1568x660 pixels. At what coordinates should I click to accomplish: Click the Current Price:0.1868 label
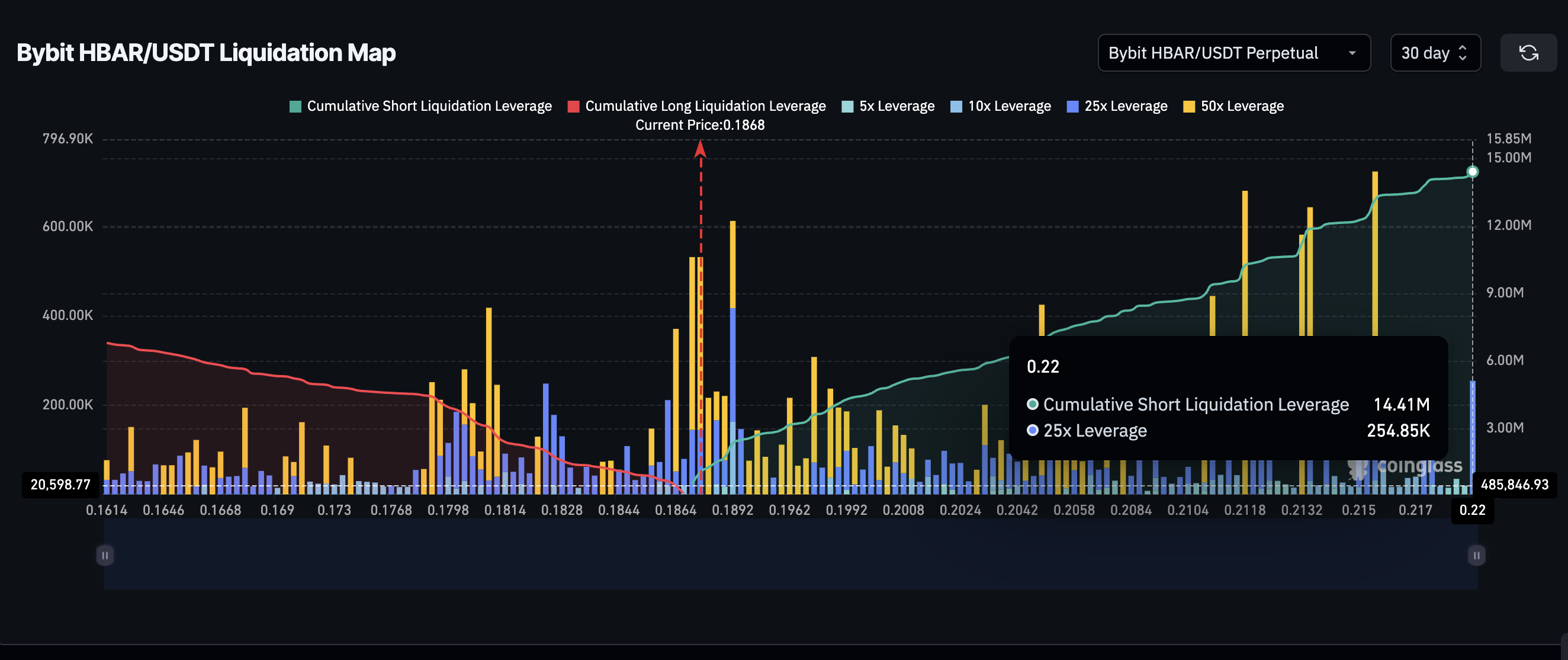pyautogui.click(x=699, y=125)
